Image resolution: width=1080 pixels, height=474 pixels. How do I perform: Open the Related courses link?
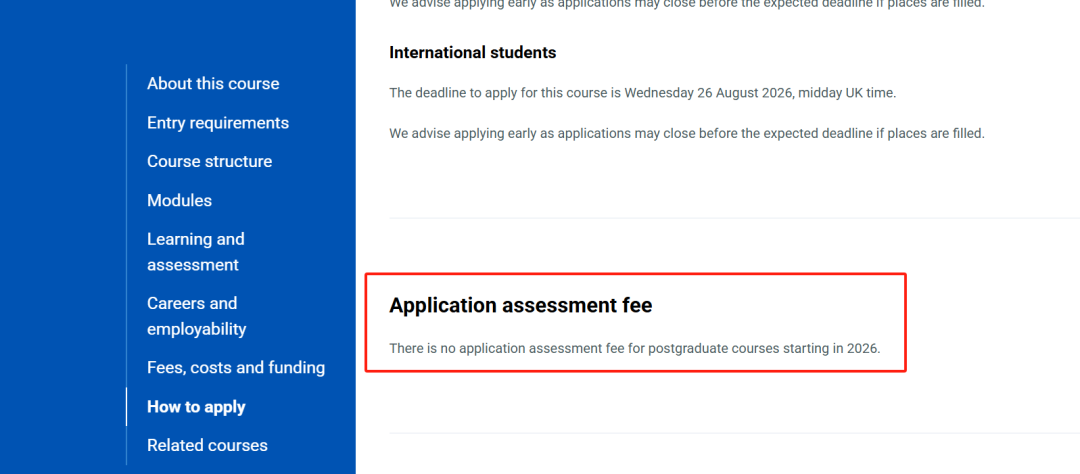pos(207,446)
